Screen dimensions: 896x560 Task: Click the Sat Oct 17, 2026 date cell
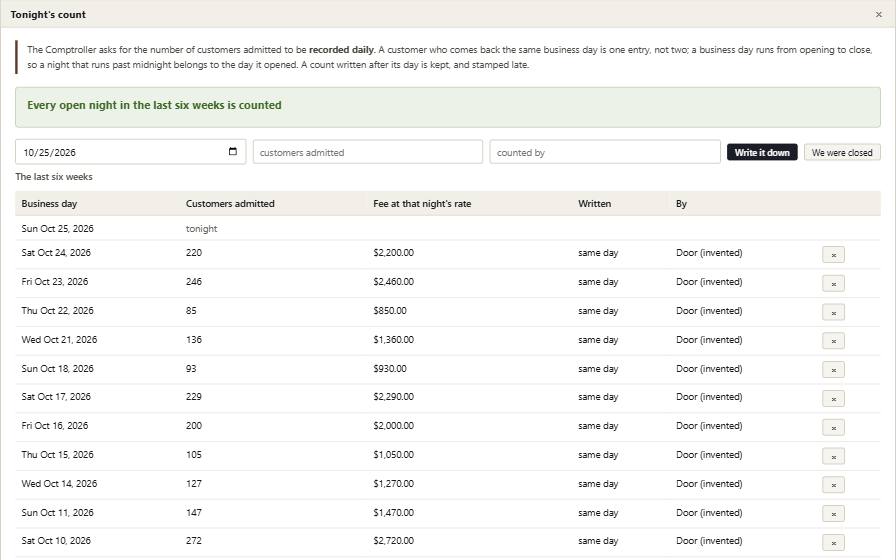click(x=56, y=397)
